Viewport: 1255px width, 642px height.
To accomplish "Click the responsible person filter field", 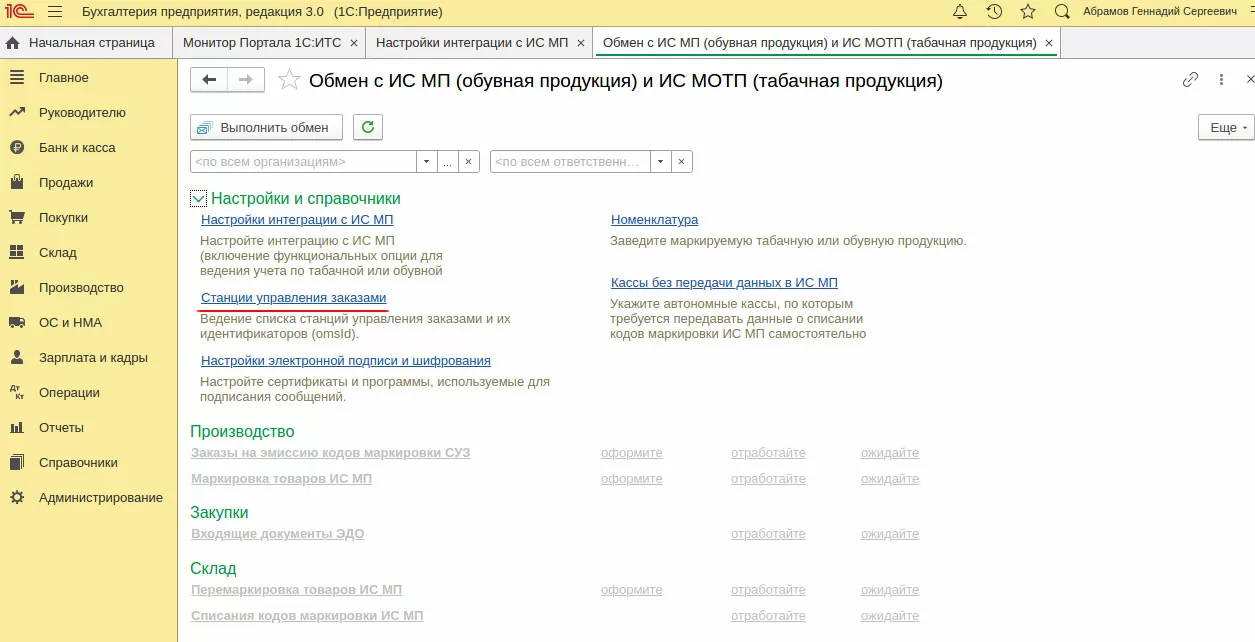I will pyautogui.click(x=570, y=162).
